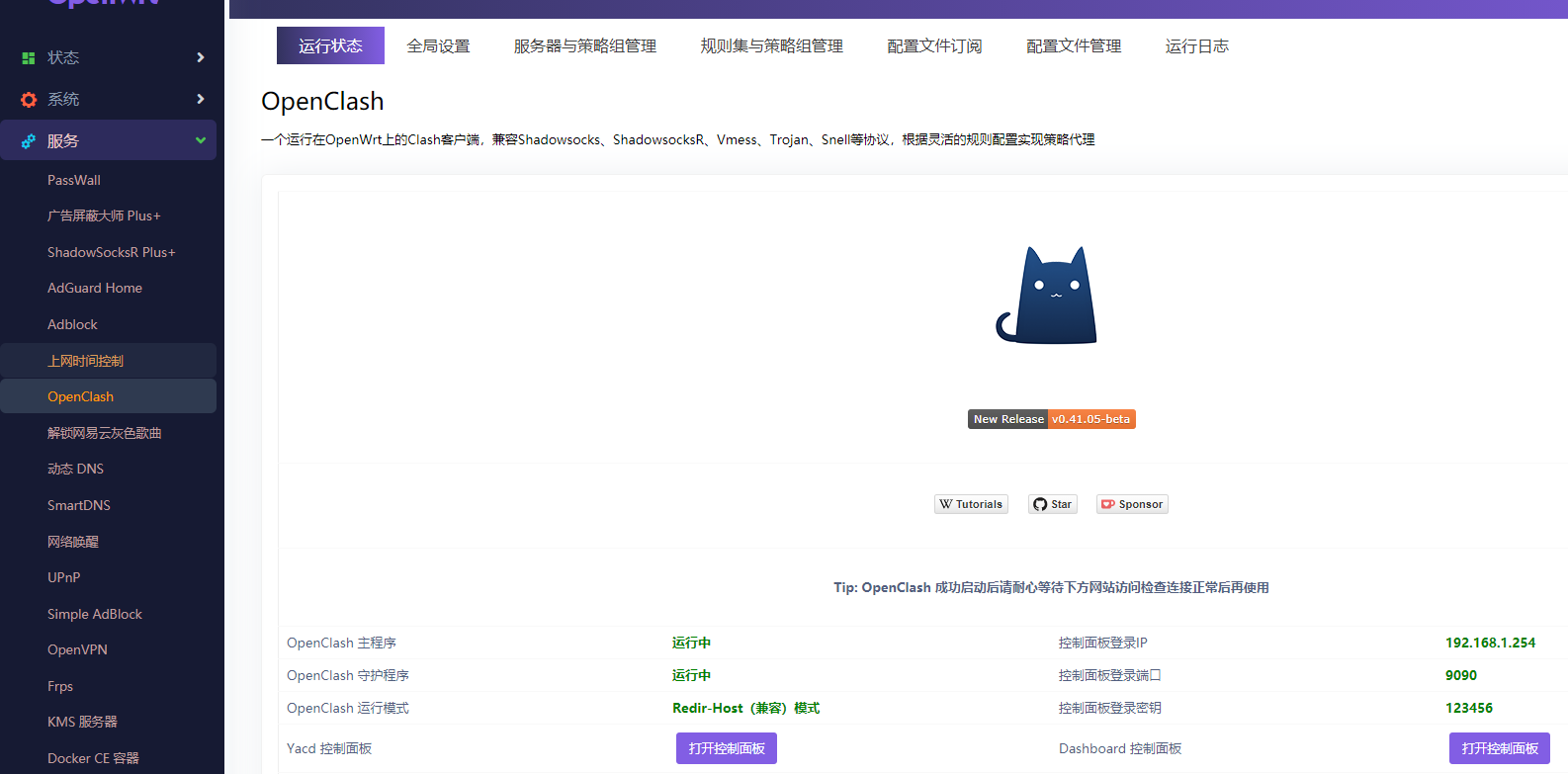
Task: Click the control panel IP 192.168.1.254
Action: pos(1490,643)
